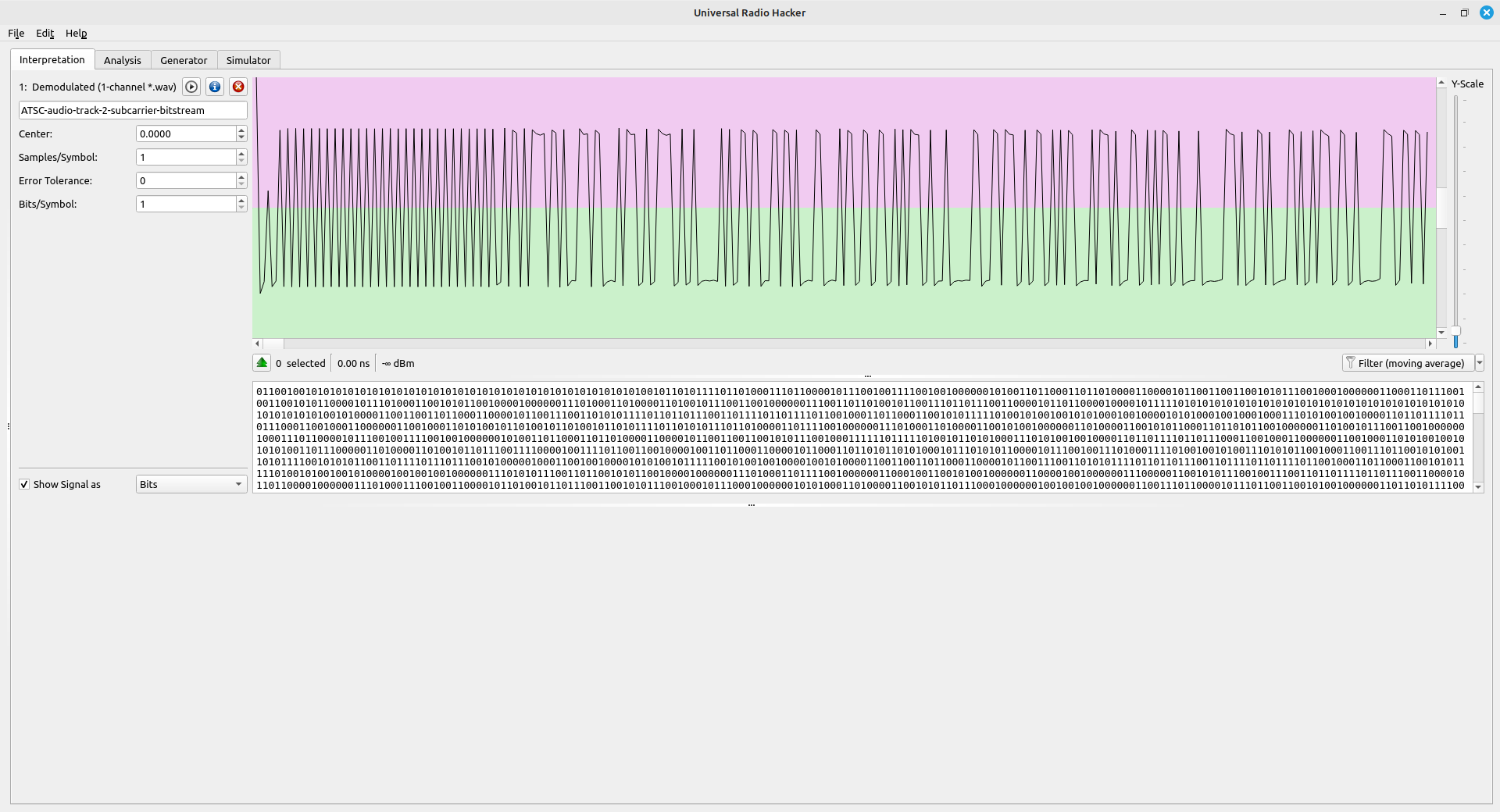Increase Error Tolerance with up arrow
The height and width of the screenshot is (812, 1500).
click(x=241, y=177)
